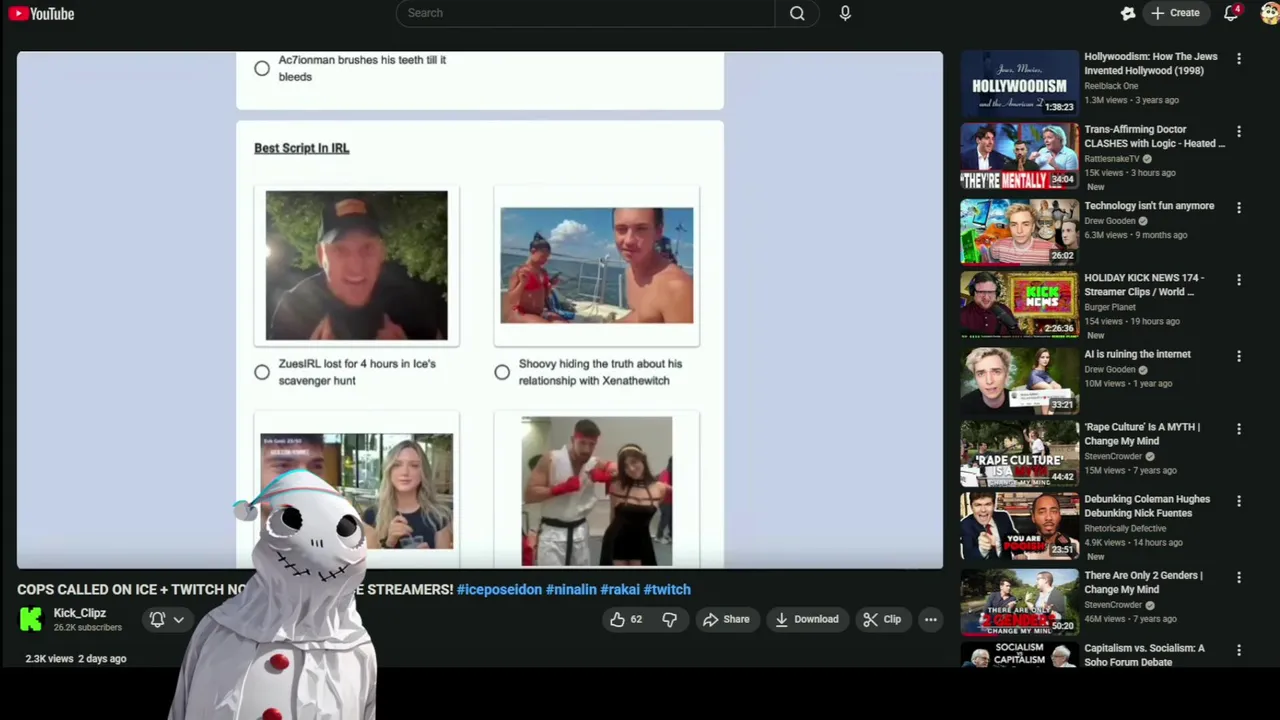Open the account avatar menu
The width and height of the screenshot is (1280, 720).
(1270, 13)
